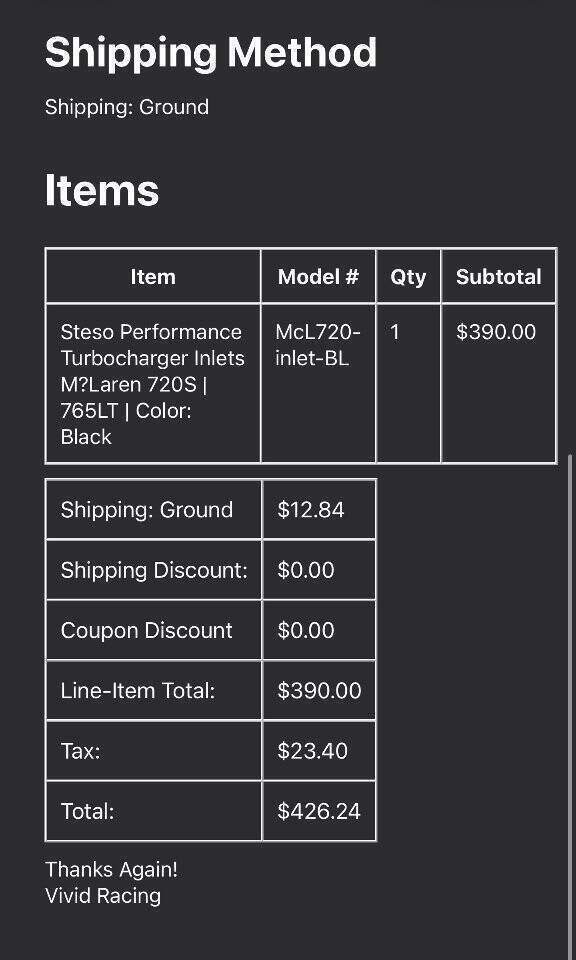
Task: Click the $12.84 ground shipping cost
Action: [x=311, y=509]
